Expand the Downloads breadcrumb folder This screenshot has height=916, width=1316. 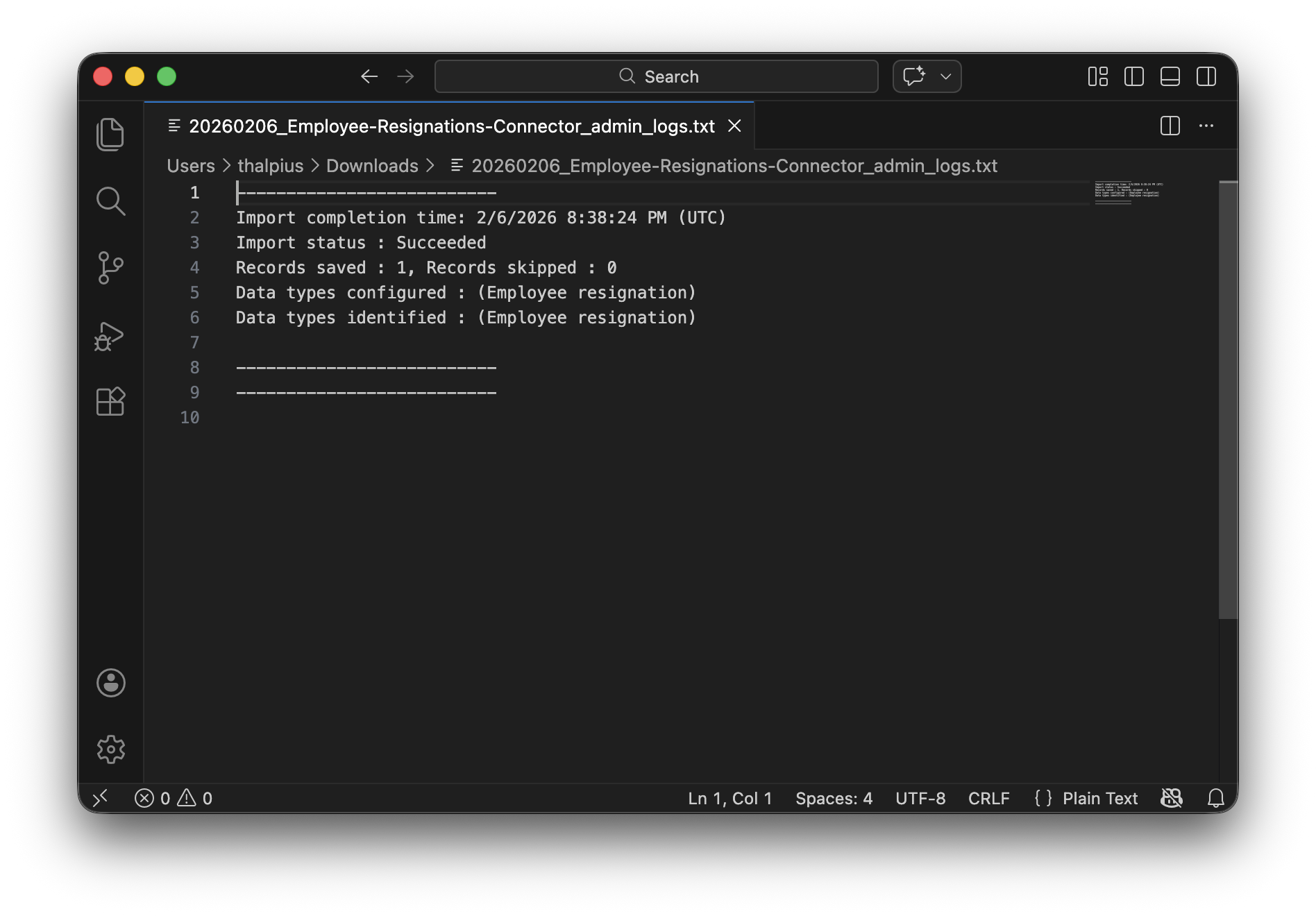(x=372, y=166)
